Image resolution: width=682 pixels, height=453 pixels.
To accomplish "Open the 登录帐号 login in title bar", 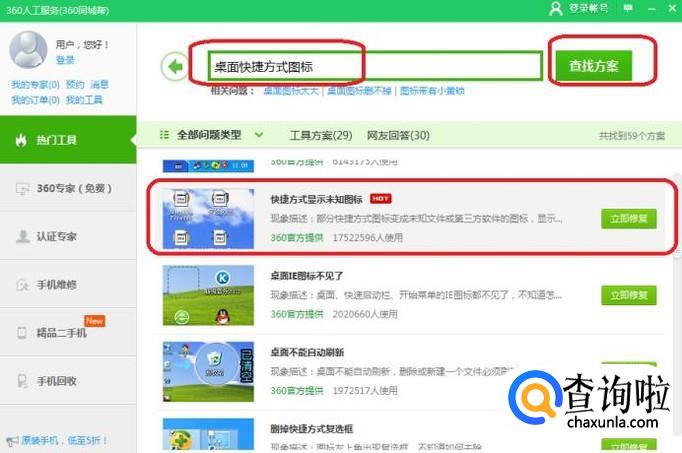I will click(x=588, y=8).
